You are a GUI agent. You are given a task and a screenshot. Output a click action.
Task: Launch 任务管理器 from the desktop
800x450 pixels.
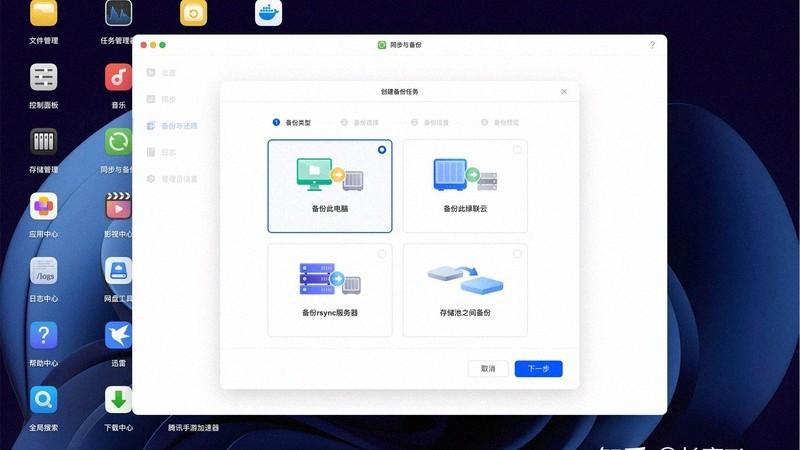pos(118,13)
